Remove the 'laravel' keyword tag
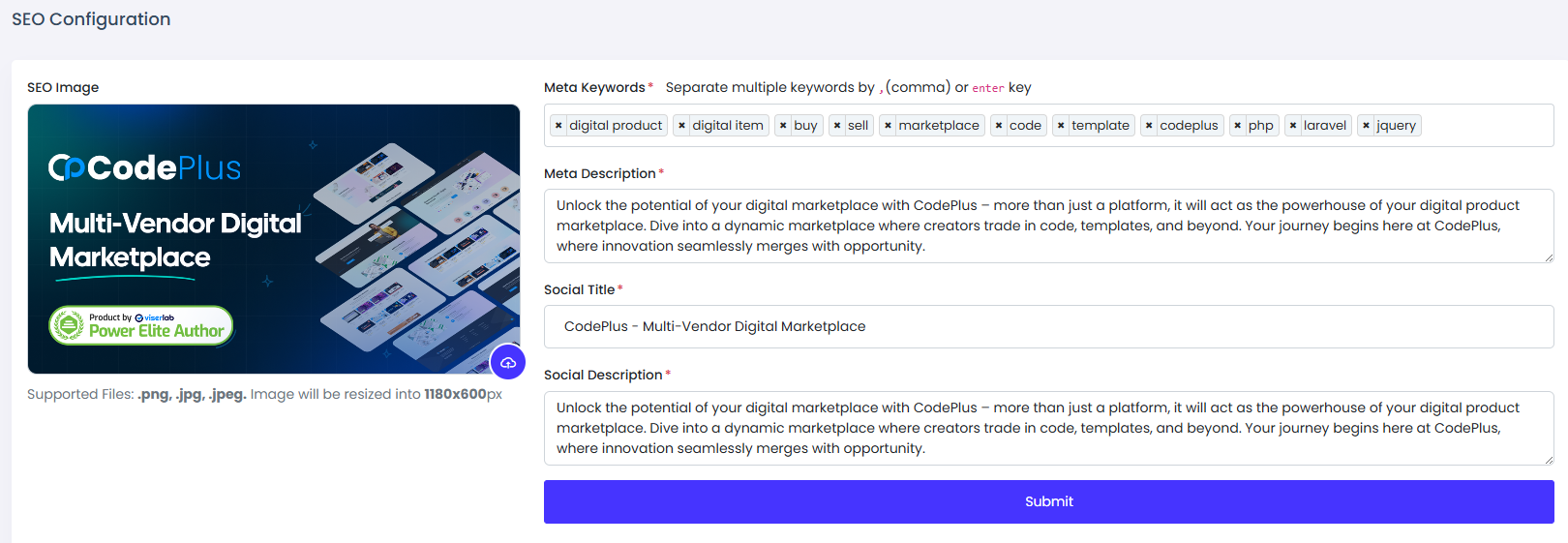This screenshot has width=1568, height=543. 1293,126
